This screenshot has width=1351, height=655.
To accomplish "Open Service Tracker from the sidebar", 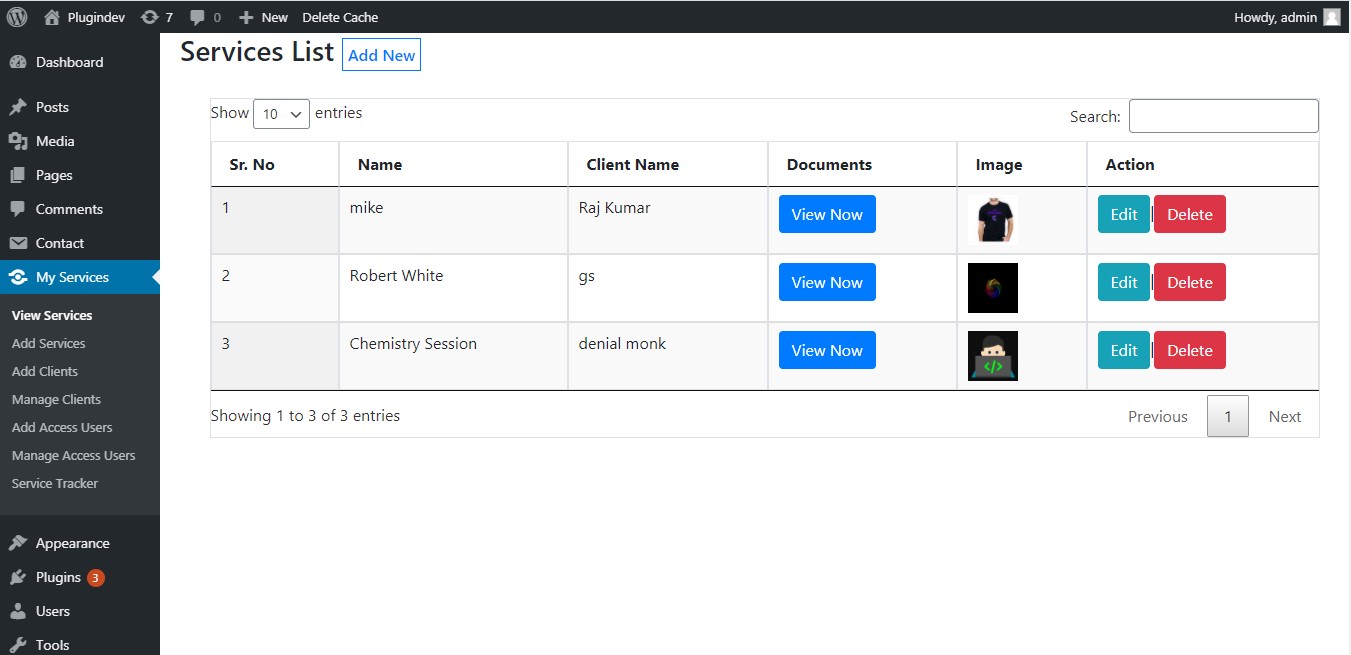I will [54, 483].
